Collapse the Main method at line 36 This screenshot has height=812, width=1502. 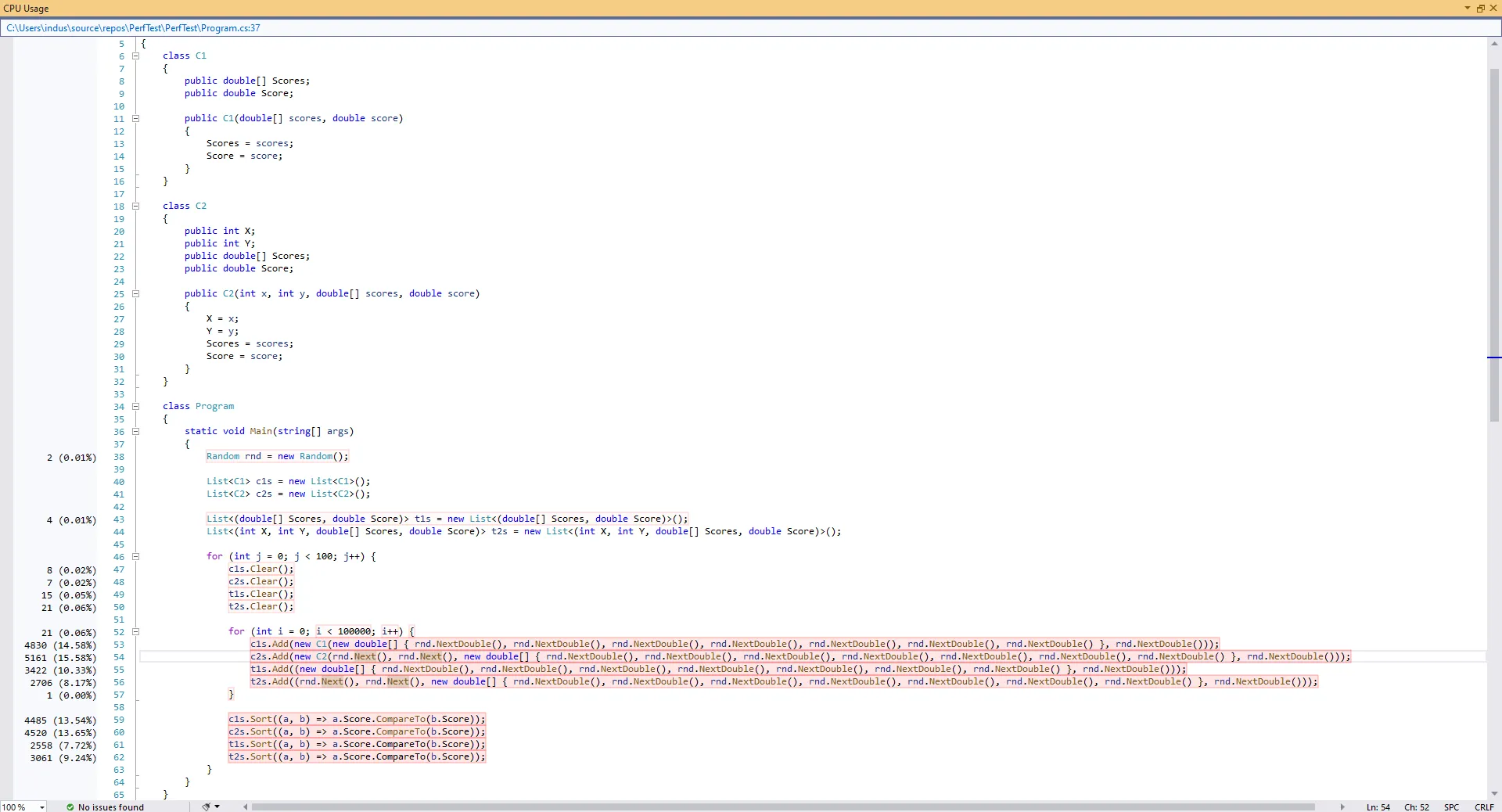(x=135, y=432)
